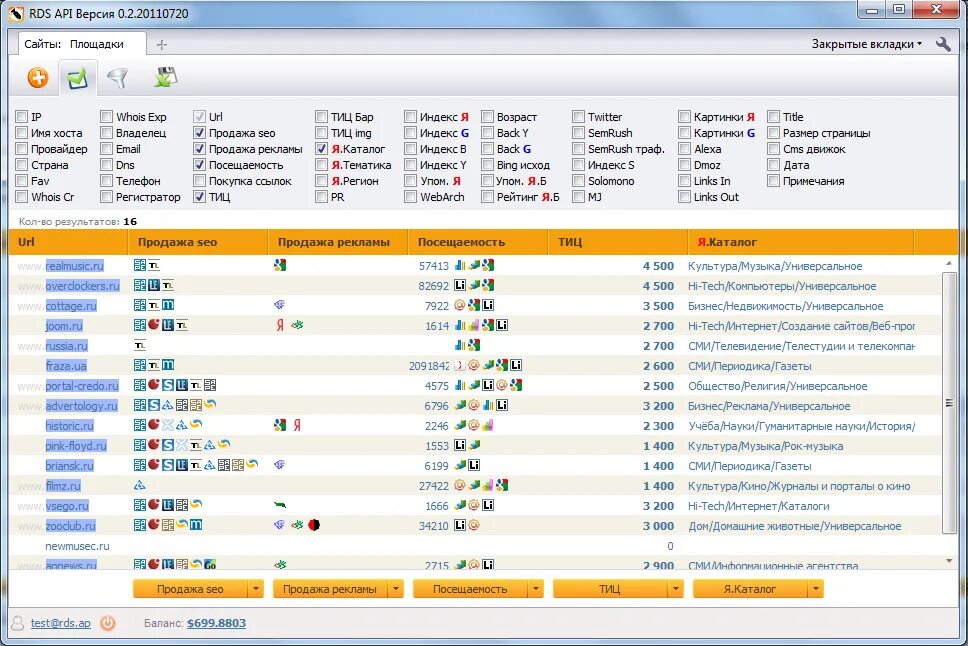Sort by the Я.Каталог column header
Image resolution: width=968 pixels, height=646 pixels.
tap(800, 242)
